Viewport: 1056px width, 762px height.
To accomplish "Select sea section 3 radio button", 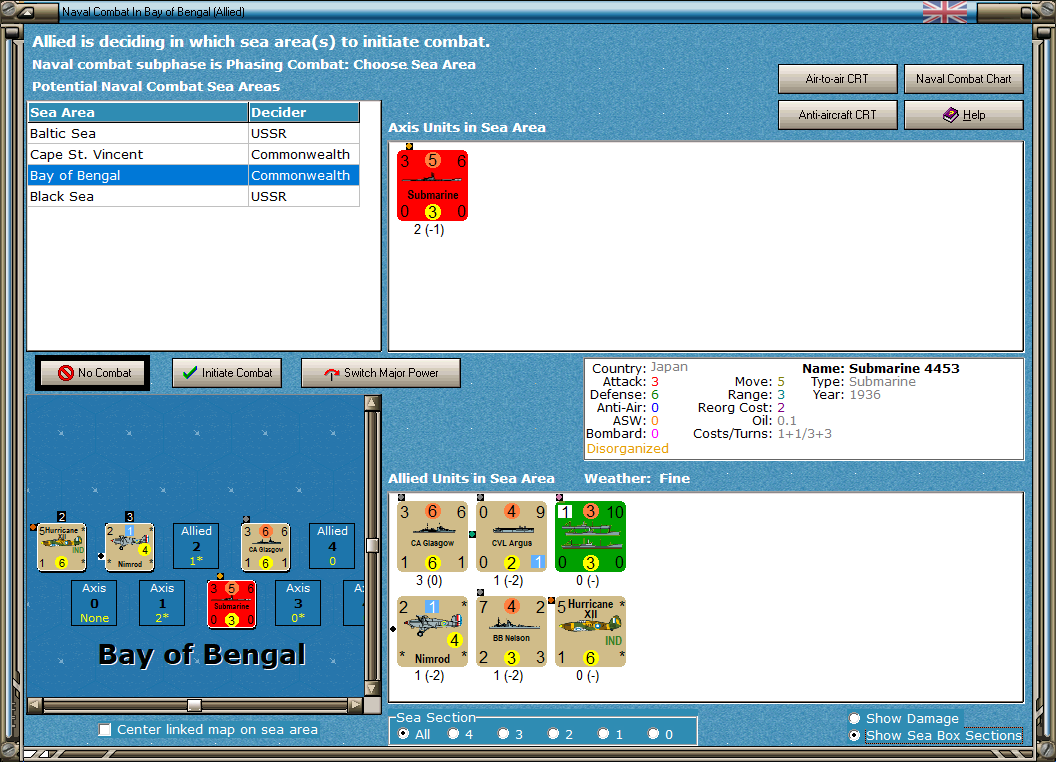I will click(x=503, y=734).
